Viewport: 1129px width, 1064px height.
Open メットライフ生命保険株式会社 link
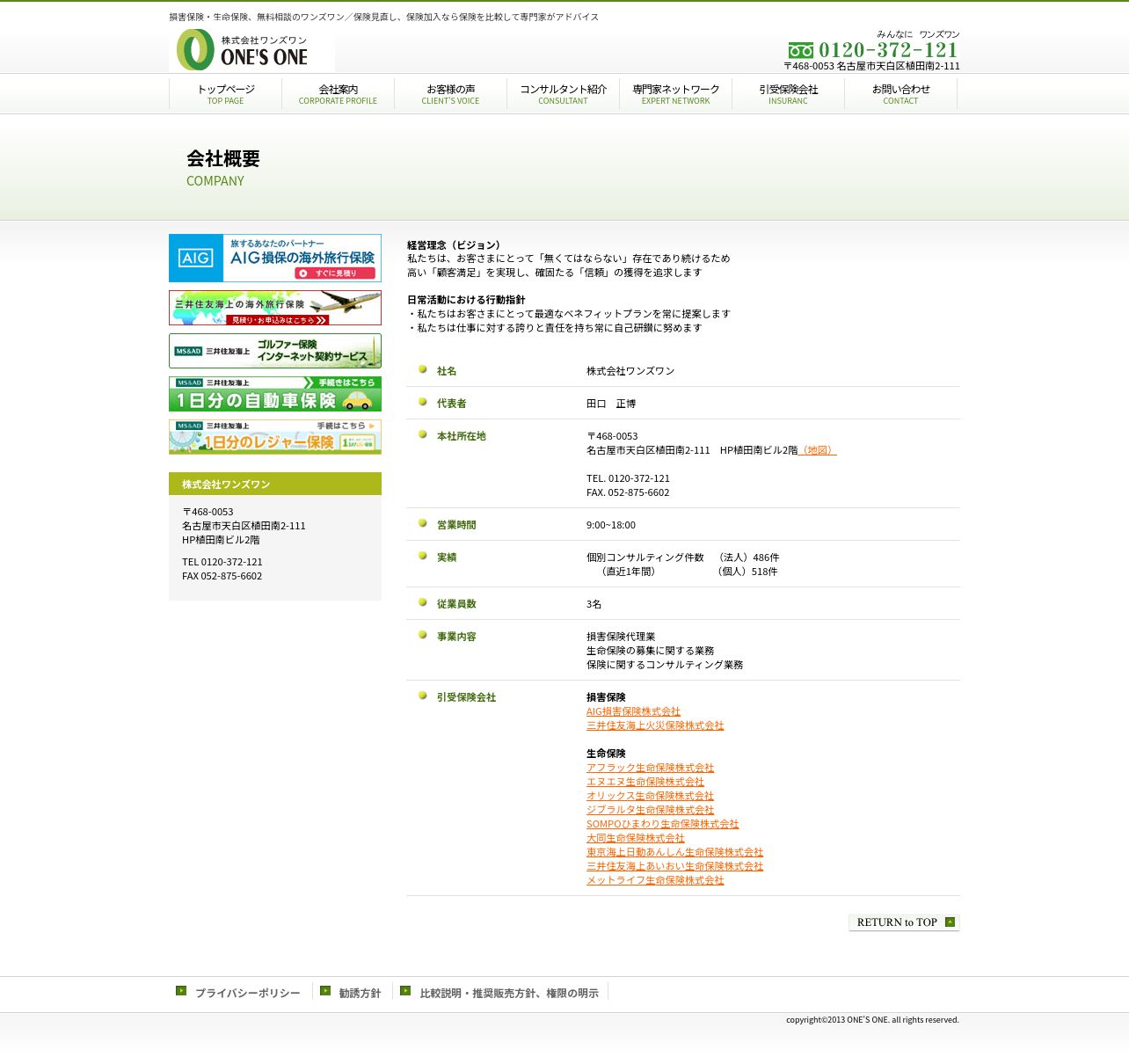tap(655, 880)
